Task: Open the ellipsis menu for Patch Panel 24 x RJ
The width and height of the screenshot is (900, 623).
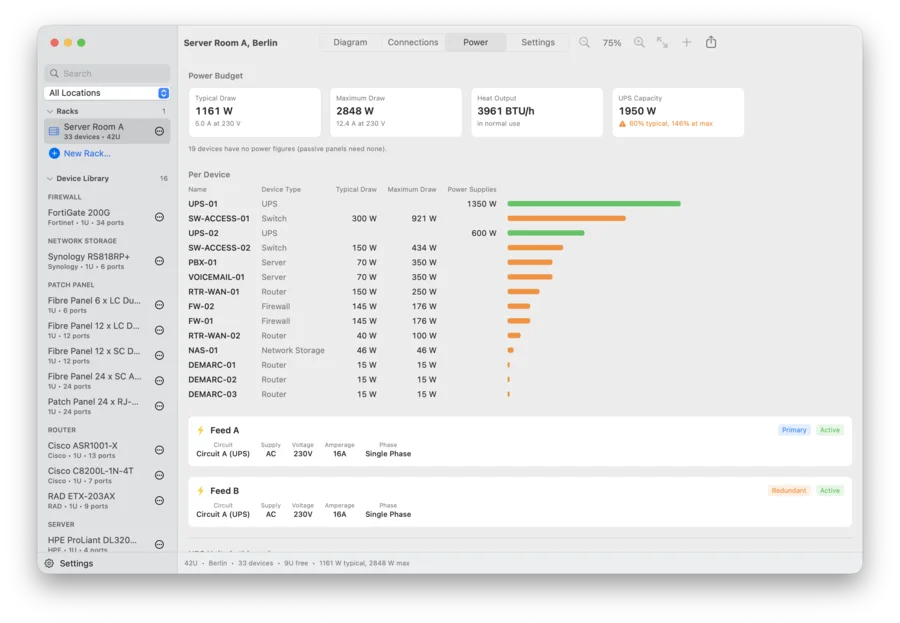Action: coord(160,406)
